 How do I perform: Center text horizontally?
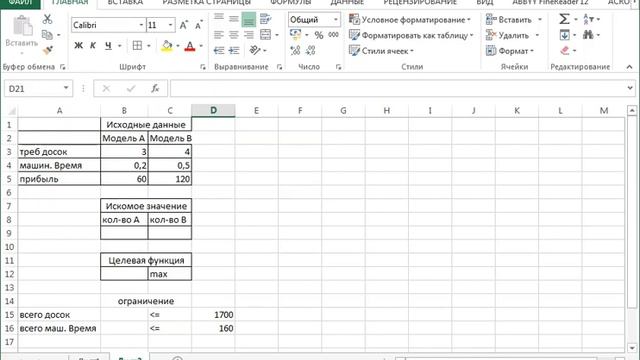click(234, 35)
